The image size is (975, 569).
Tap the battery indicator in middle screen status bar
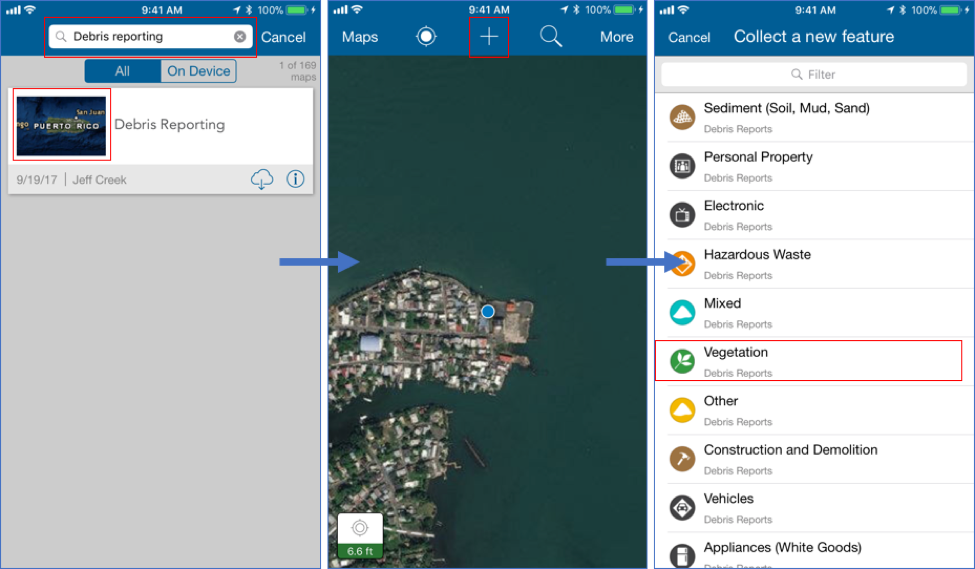(626, 10)
